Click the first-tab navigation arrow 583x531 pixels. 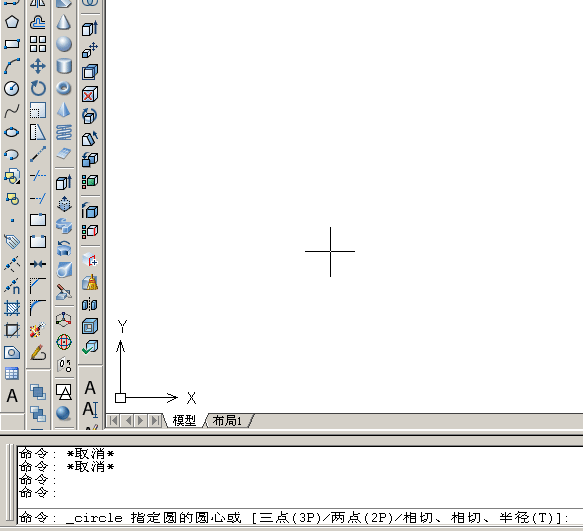point(113,421)
